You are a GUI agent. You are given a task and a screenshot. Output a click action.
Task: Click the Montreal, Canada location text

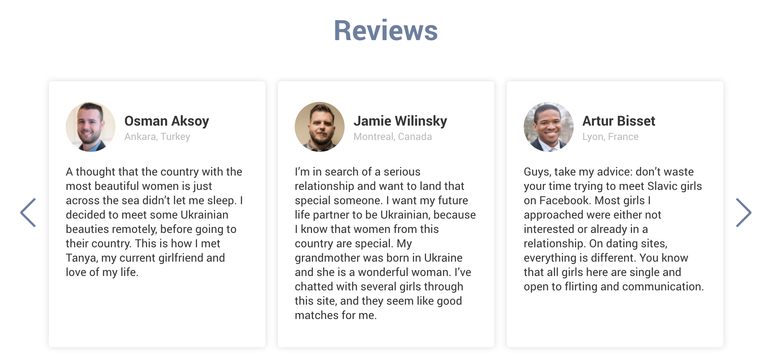point(393,137)
